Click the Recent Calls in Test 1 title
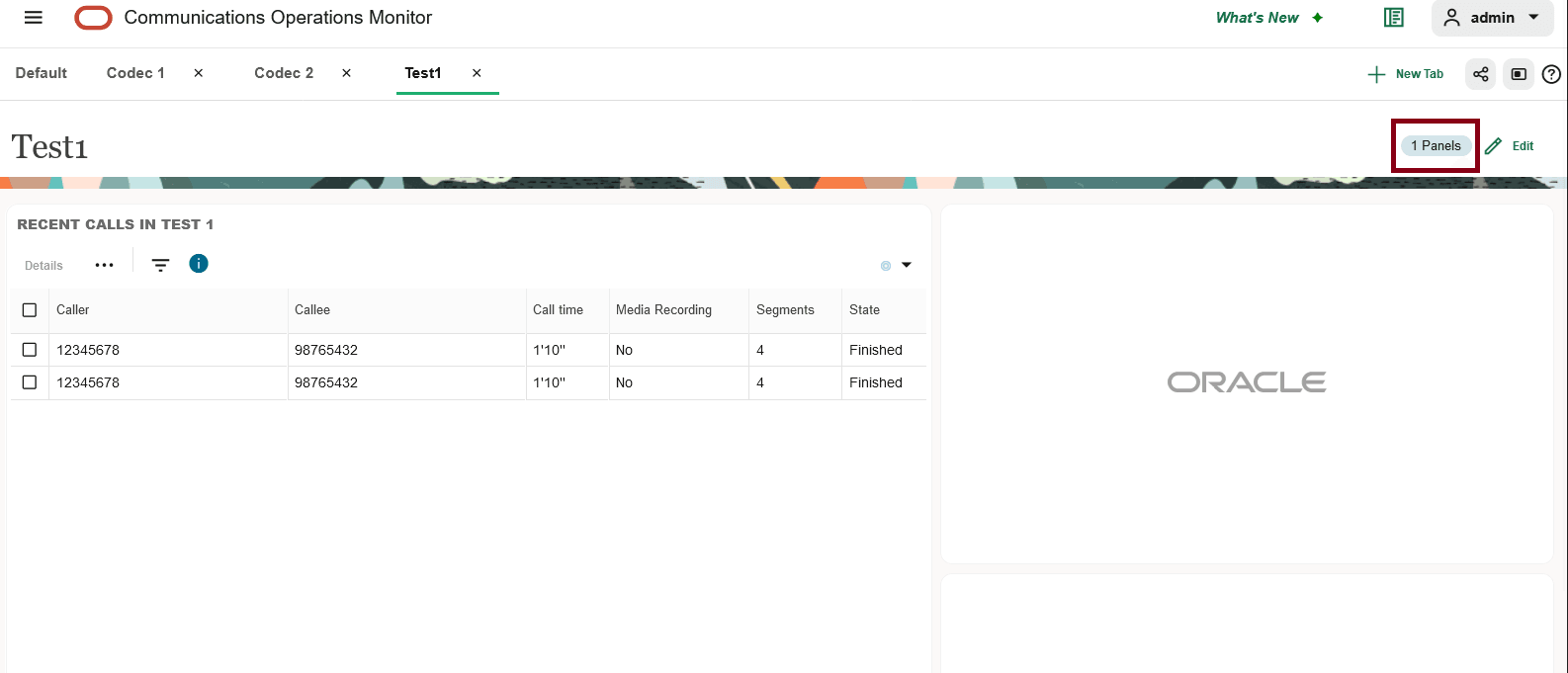 [x=115, y=224]
